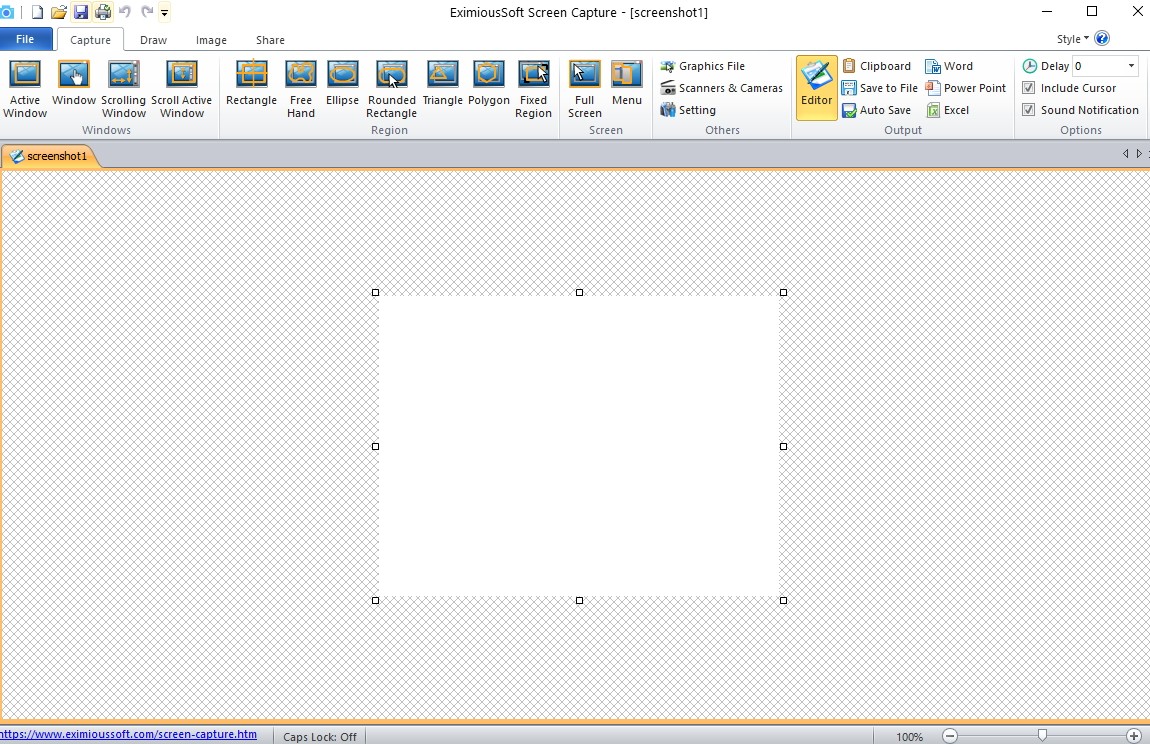1150x744 pixels.
Task: Toggle Sound Notification checkbox
Action: click(1029, 110)
